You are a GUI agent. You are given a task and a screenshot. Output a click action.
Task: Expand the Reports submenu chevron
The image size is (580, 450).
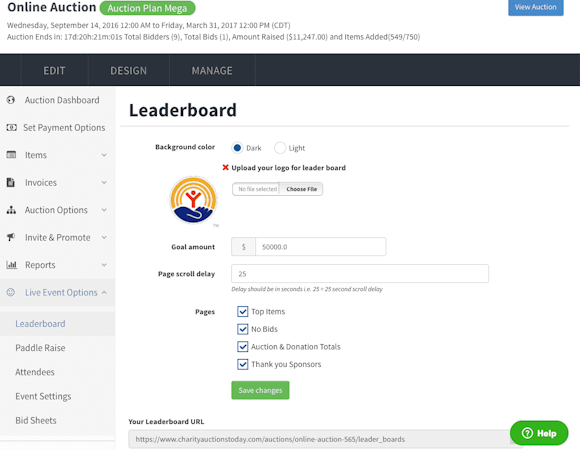(x=104, y=265)
